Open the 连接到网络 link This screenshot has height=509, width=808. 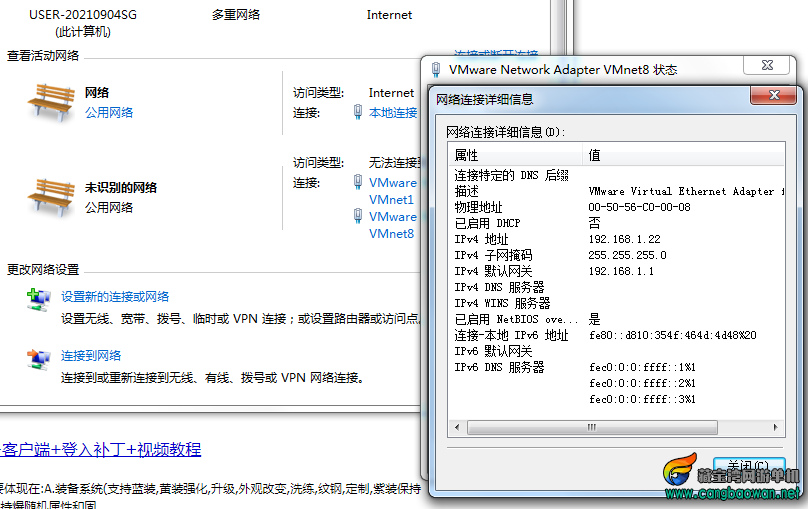(91, 355)
